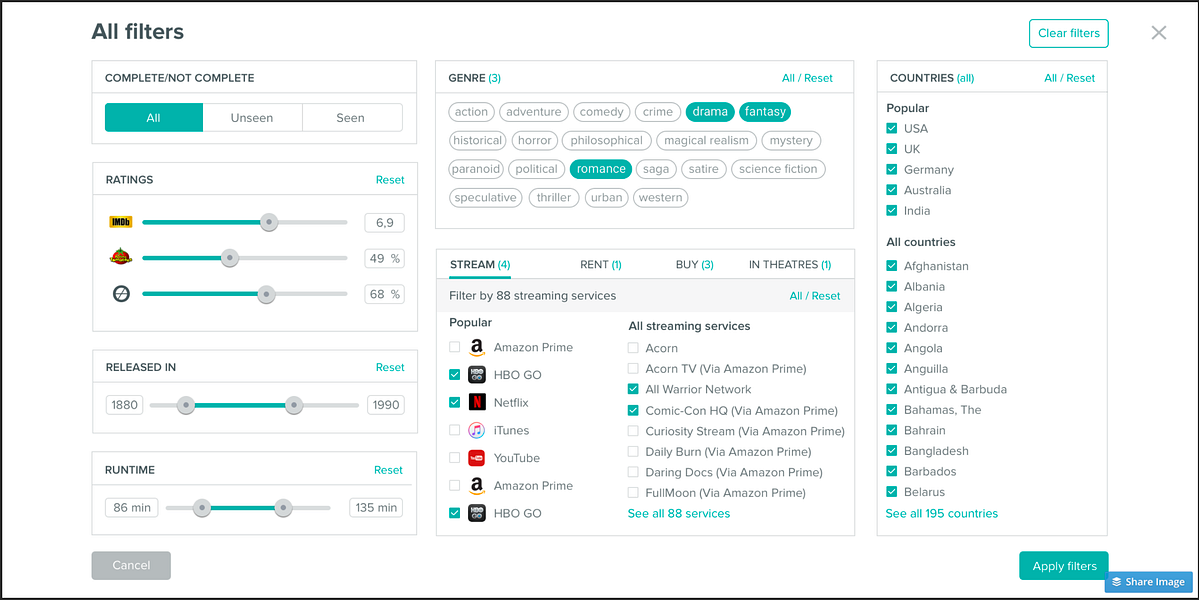Click the Metacritic icon in Ratings
This screenshot has width=1199, height=600.
click(x=121, y=294)
